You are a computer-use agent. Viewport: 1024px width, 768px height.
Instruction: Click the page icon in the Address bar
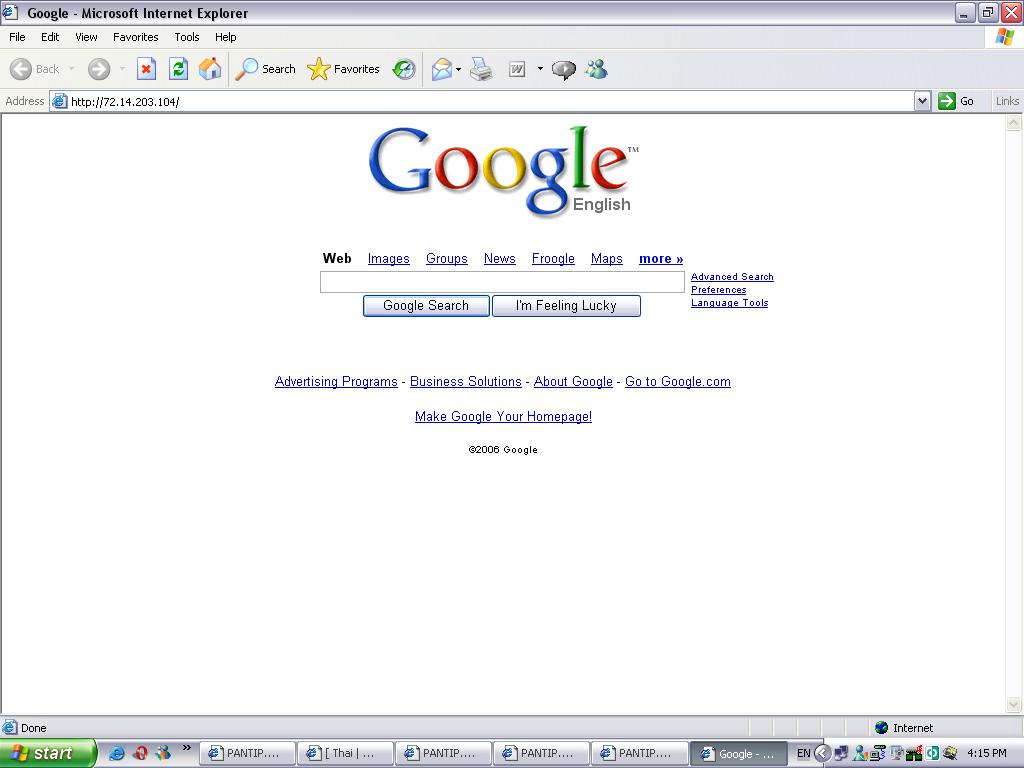point(59,101)
